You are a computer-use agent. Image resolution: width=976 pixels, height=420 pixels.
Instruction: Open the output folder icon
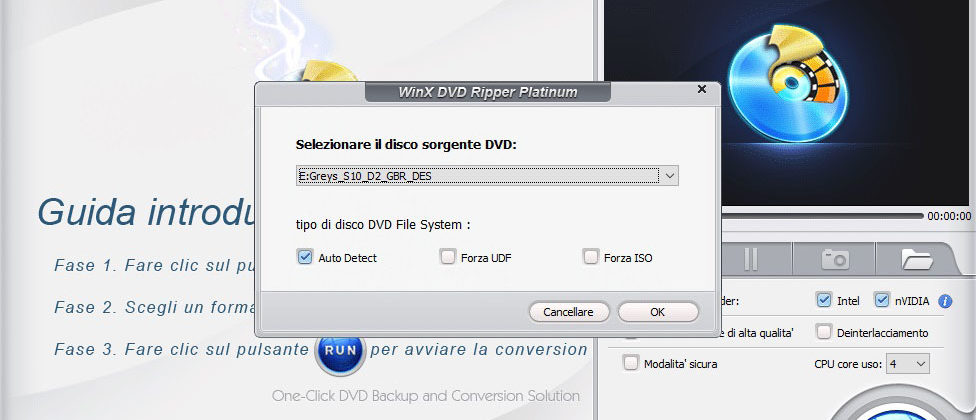pyautogui.click(x=917, y=259)
